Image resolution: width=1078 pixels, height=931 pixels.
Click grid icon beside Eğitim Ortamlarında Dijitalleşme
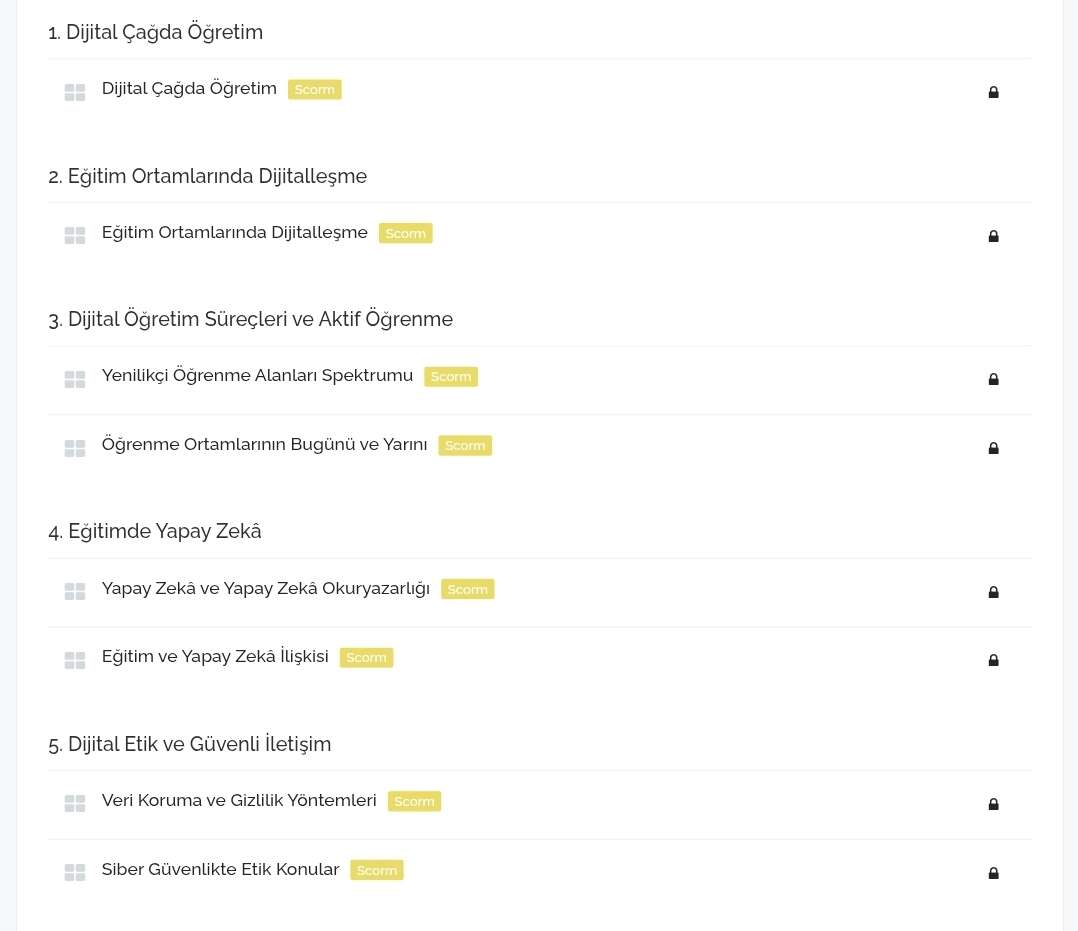tap(75, 236)
